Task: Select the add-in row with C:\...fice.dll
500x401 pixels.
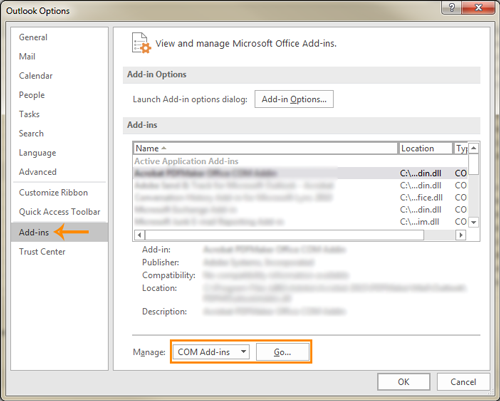Action: click(300, 198)
